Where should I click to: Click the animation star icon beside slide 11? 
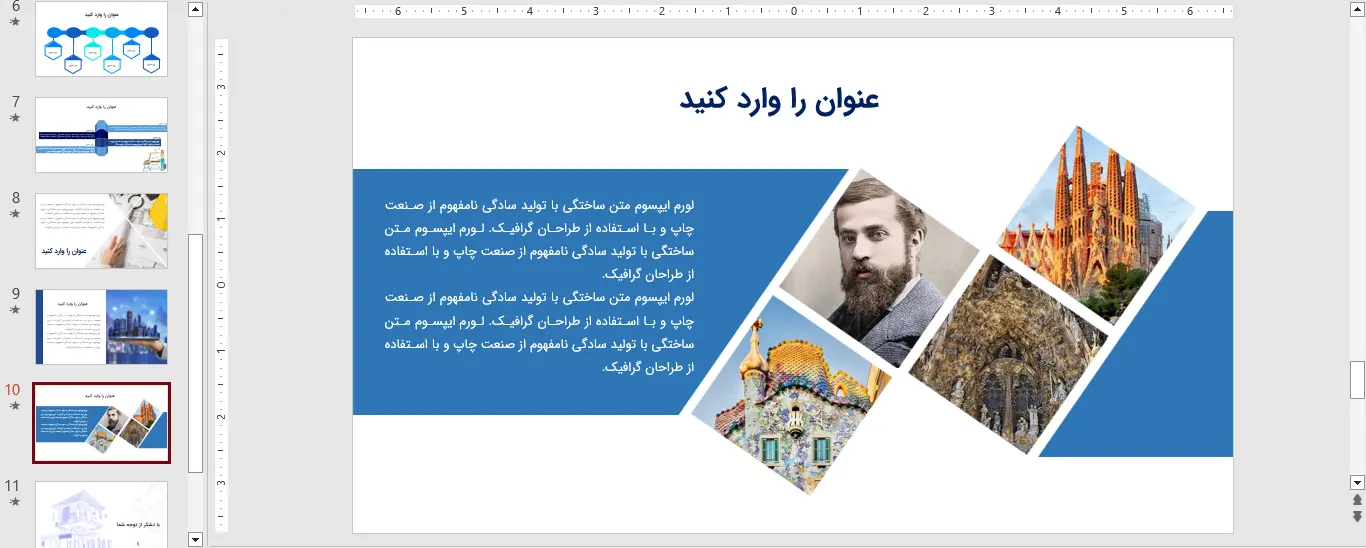point(14,501)
